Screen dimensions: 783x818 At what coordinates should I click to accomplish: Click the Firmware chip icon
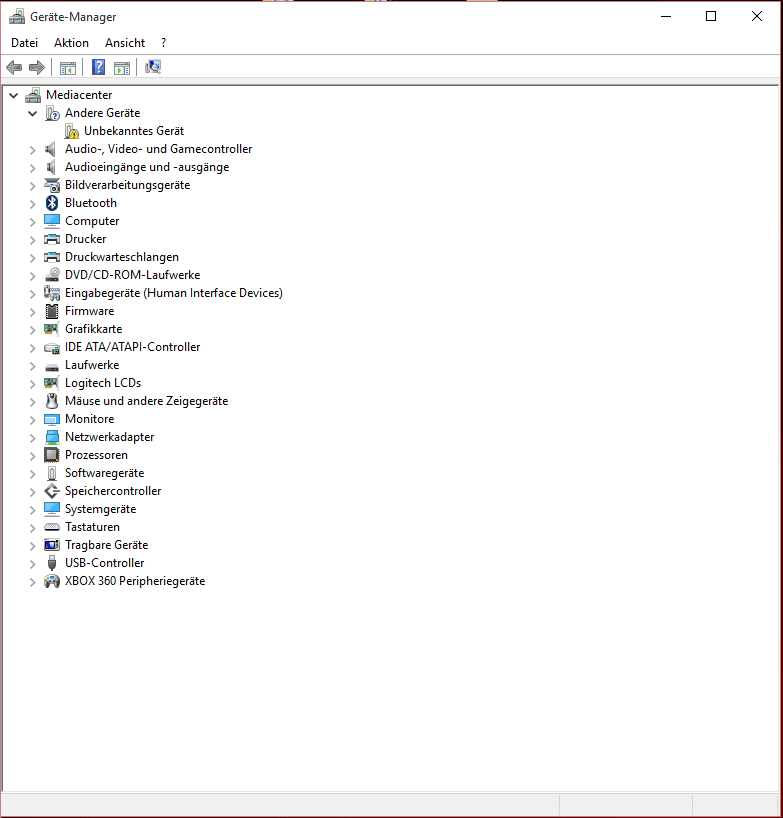(x=52, y=311)
